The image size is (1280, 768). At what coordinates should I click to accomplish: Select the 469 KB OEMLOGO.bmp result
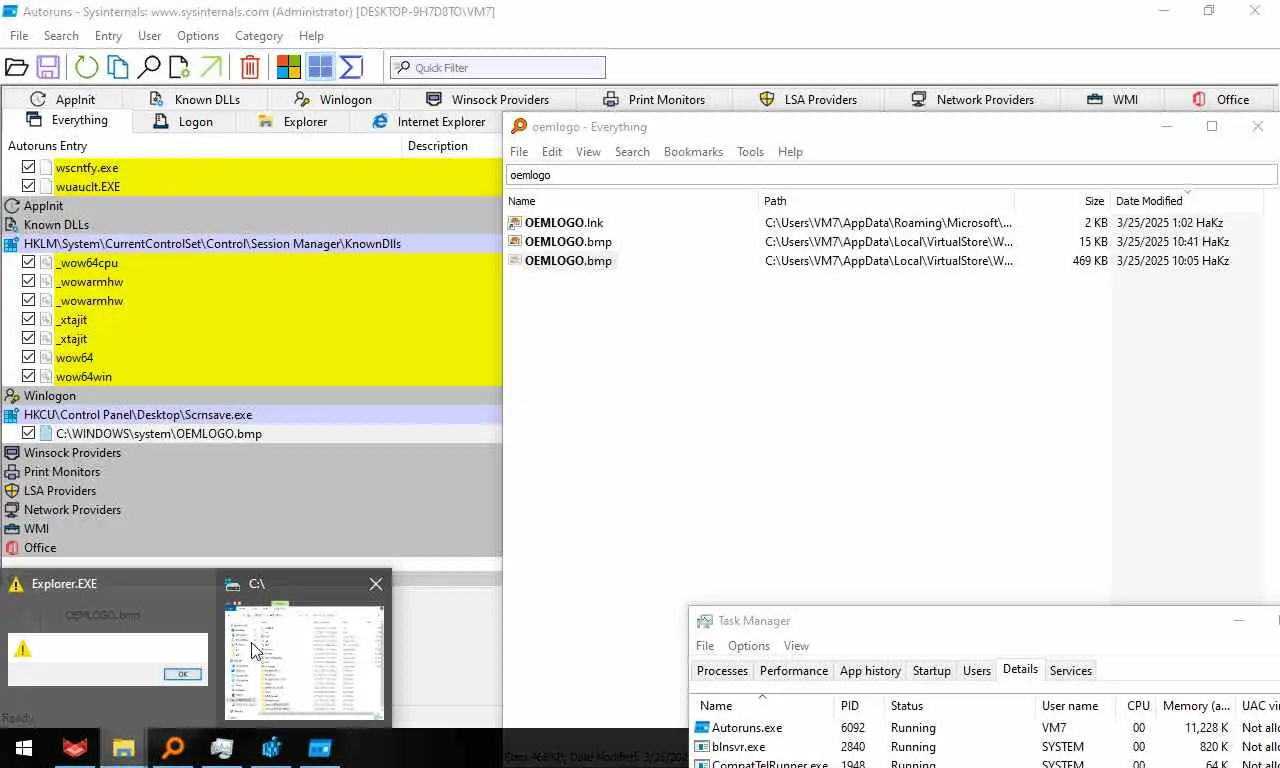568,261
